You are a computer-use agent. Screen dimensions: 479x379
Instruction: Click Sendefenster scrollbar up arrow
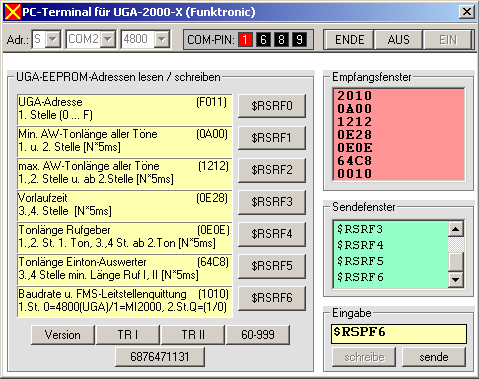point(456,229)
